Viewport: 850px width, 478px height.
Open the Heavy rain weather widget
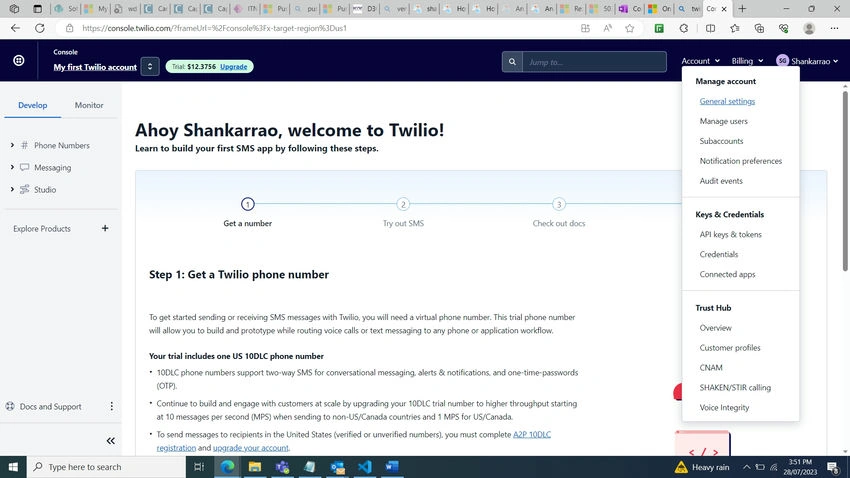coord(702,467)
